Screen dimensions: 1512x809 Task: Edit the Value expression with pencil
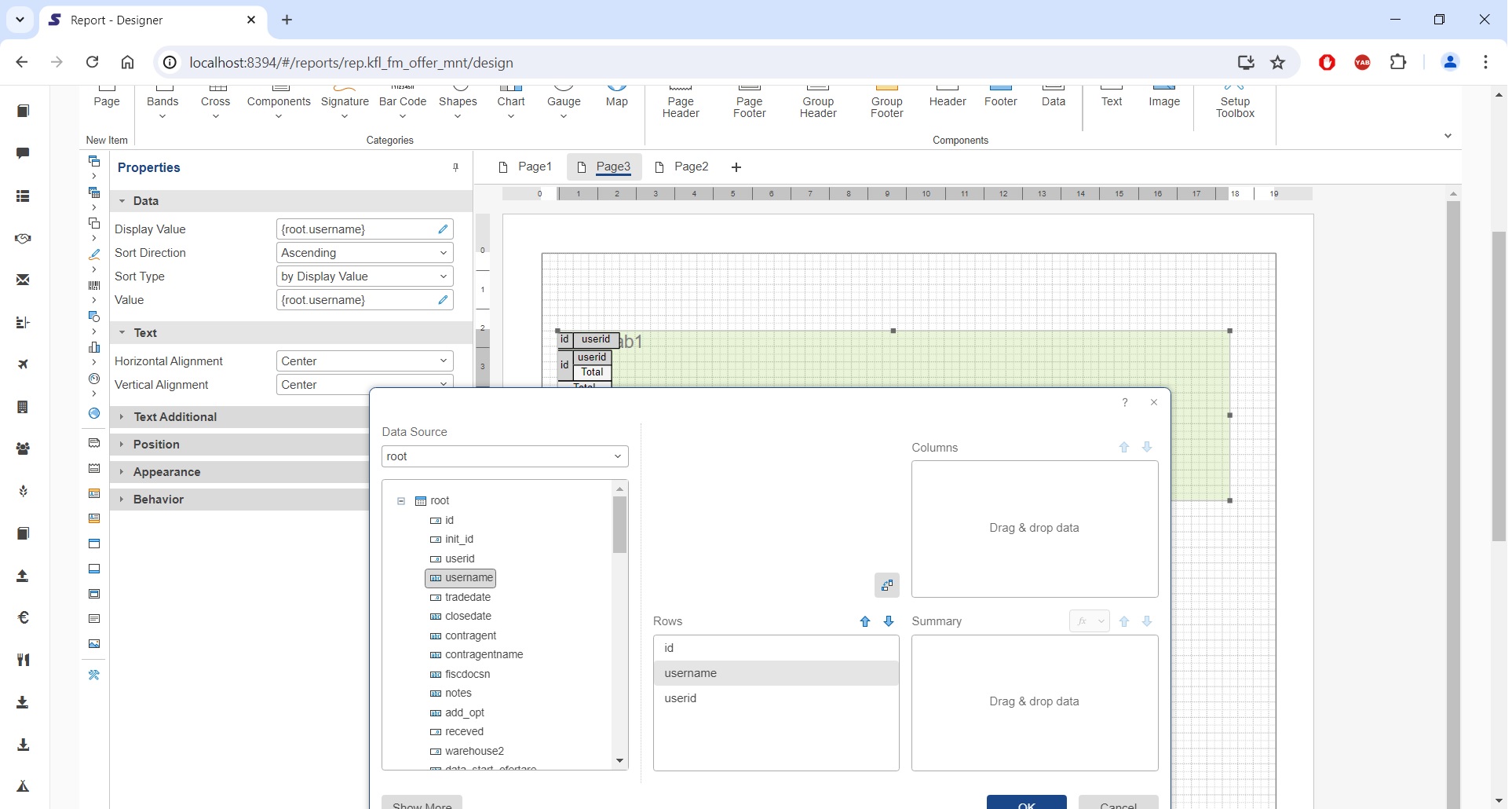(x=444, y=300)
